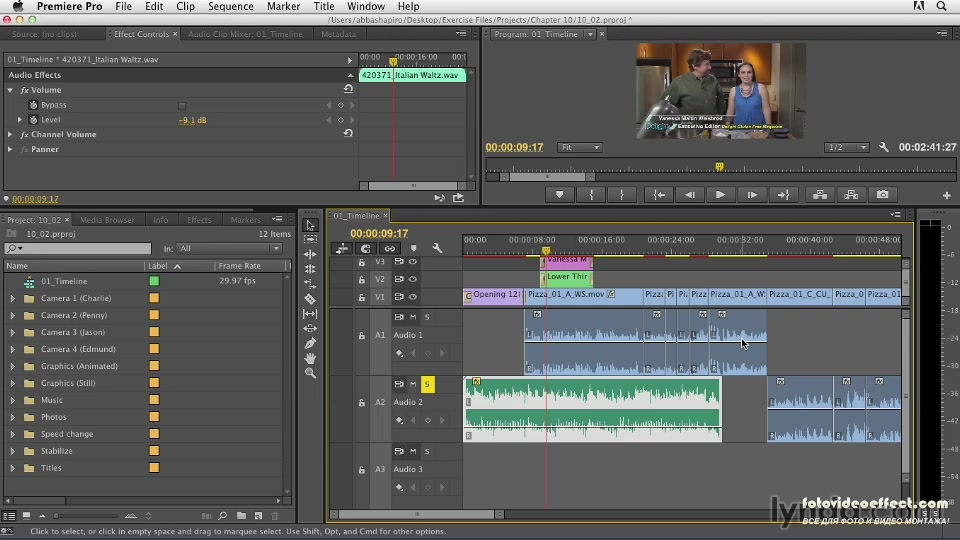Switch to Audio Clip Mixer tab

tap(245, 34)
